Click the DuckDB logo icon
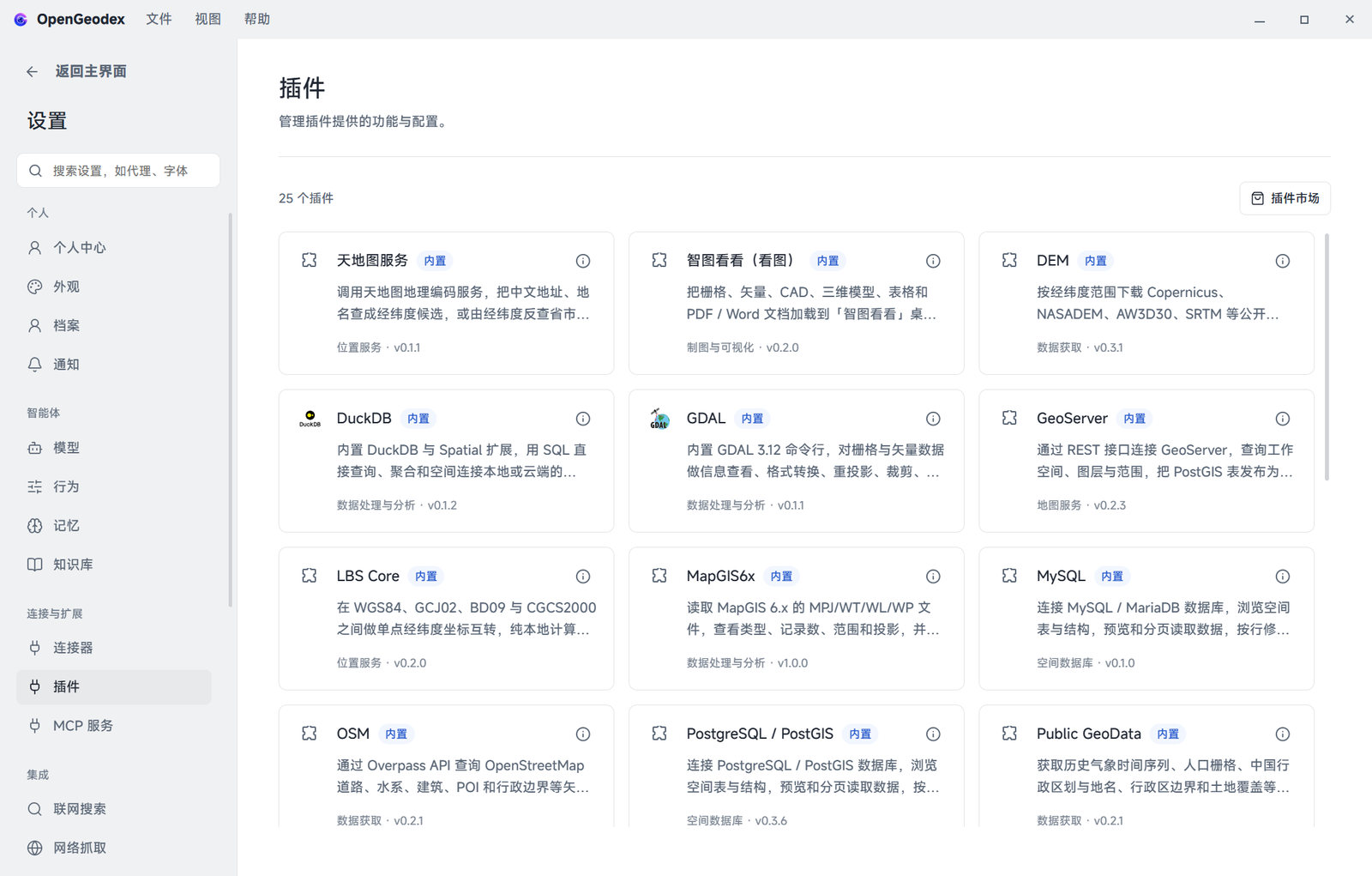The height and width of the screenshot is (876, 1372). (310, 419)
